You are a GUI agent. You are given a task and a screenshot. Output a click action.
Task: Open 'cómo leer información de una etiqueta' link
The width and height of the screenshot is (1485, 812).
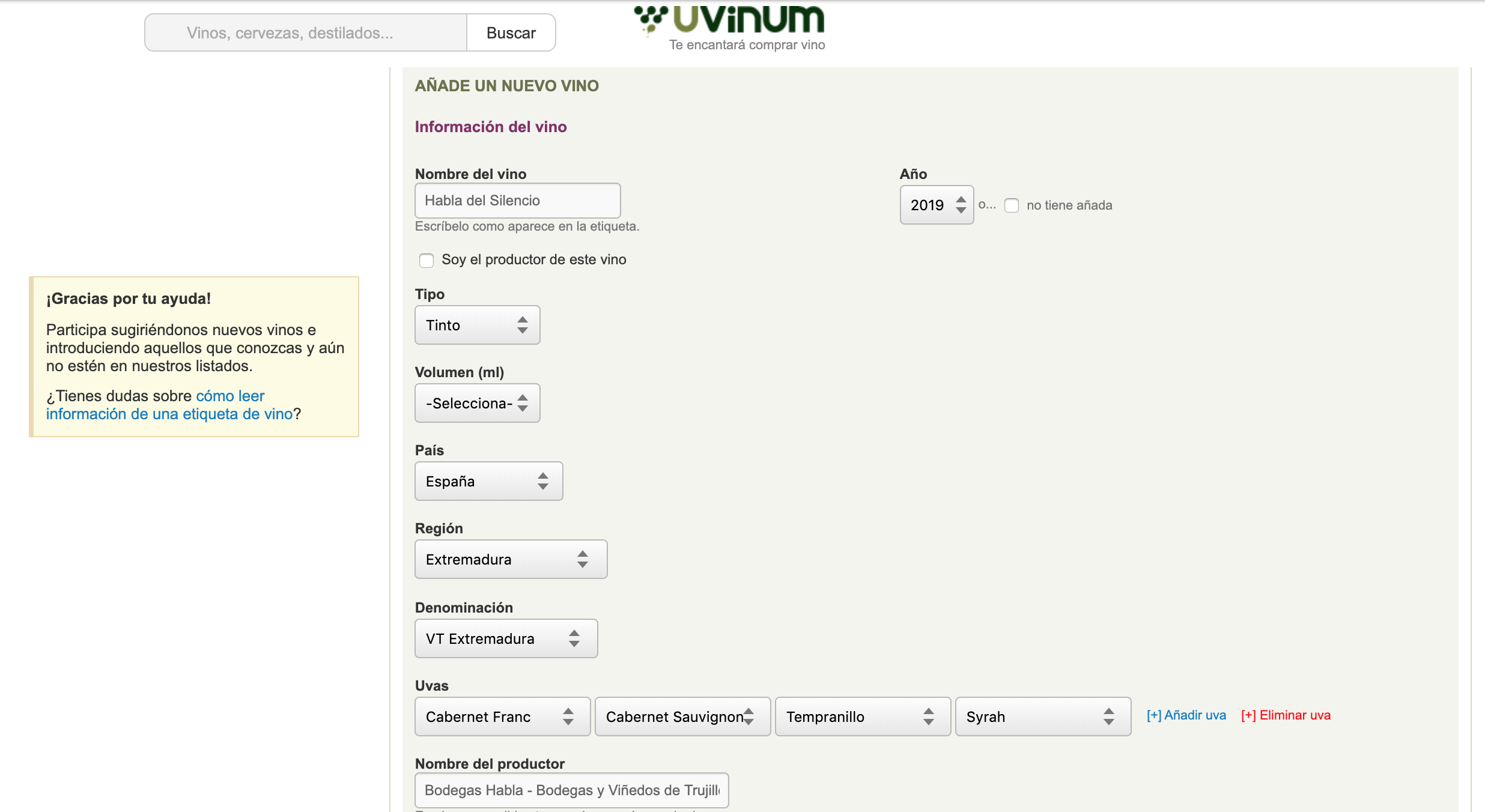click(169, 414)
